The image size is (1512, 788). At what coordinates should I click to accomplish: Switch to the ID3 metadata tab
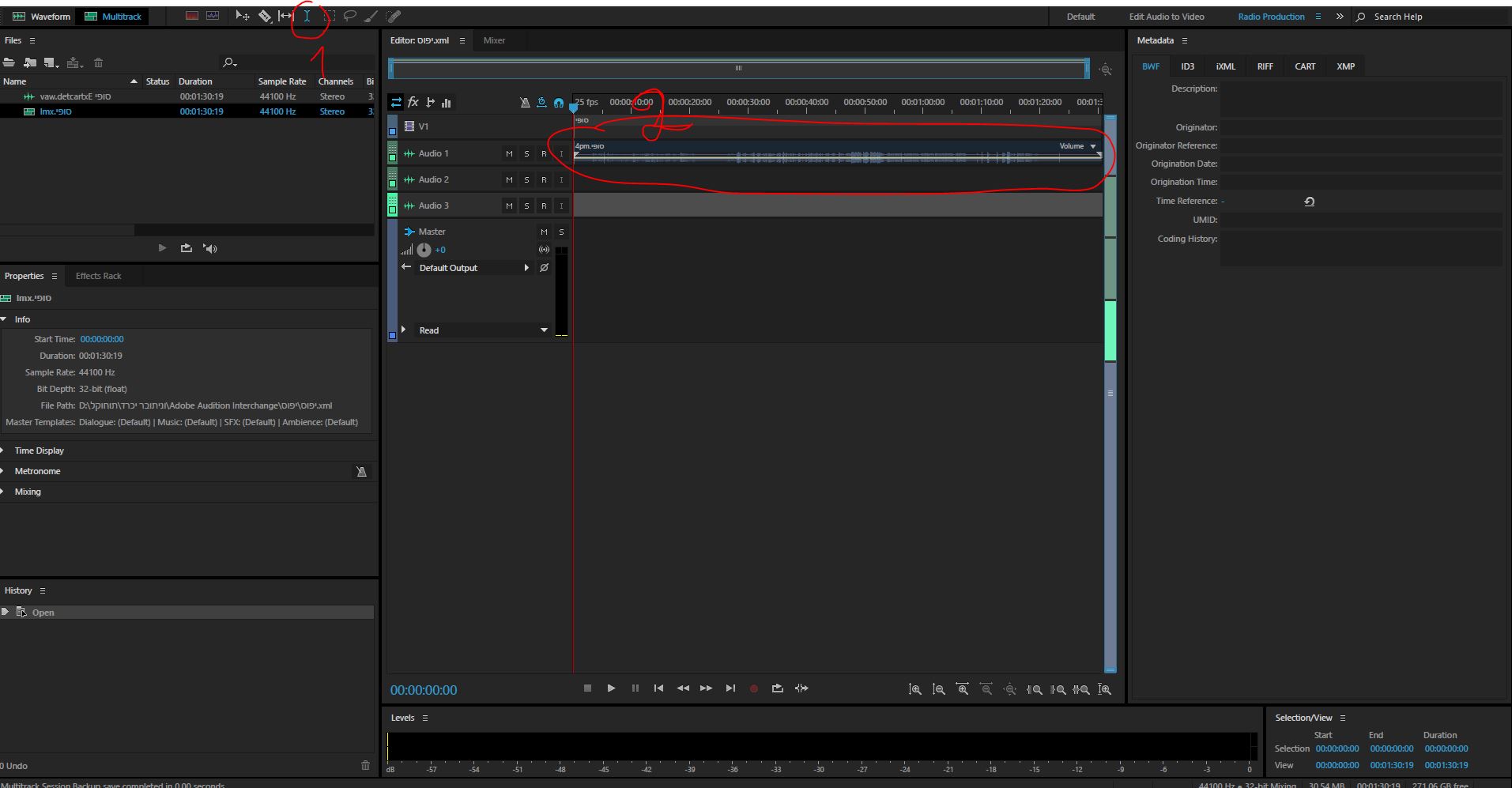(1187, 66)
